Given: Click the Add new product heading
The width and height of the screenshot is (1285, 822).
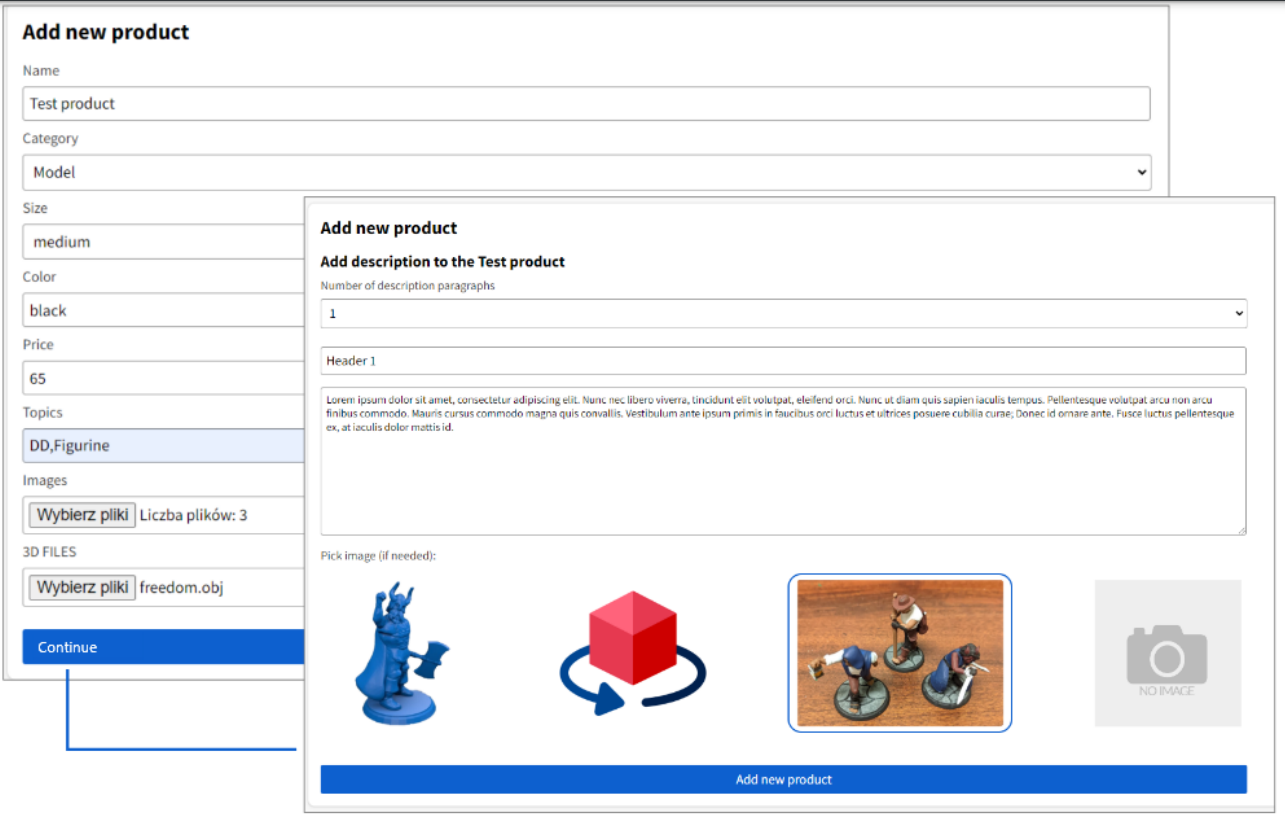Looking at the screenshot, I should [106, 32].
